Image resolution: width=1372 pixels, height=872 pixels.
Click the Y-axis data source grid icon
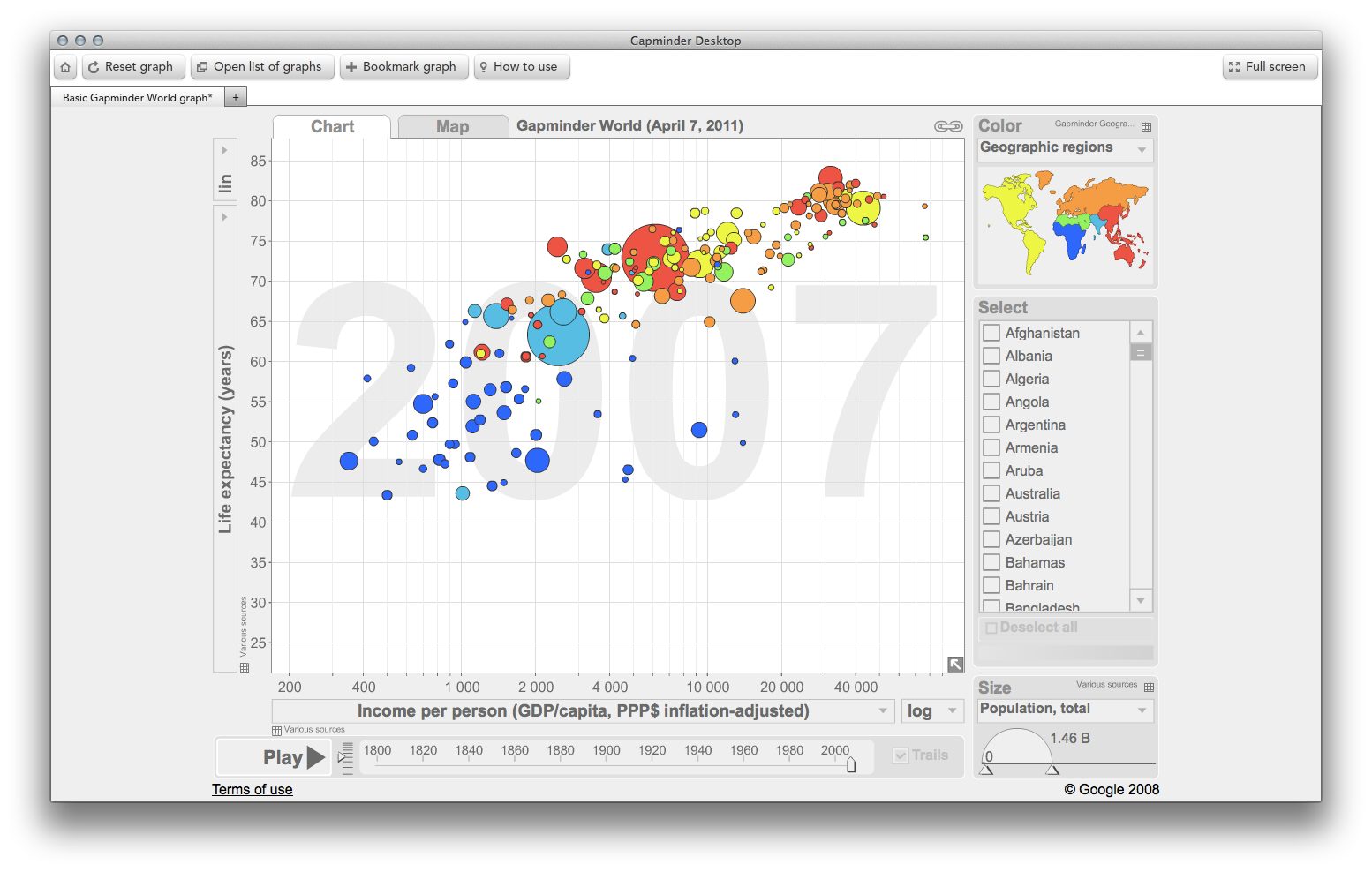coord(245,667)
